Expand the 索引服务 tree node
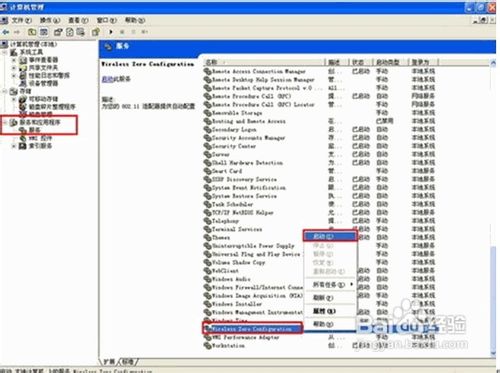The width and height of the screenshot is (500, 373). pos(14,146)
